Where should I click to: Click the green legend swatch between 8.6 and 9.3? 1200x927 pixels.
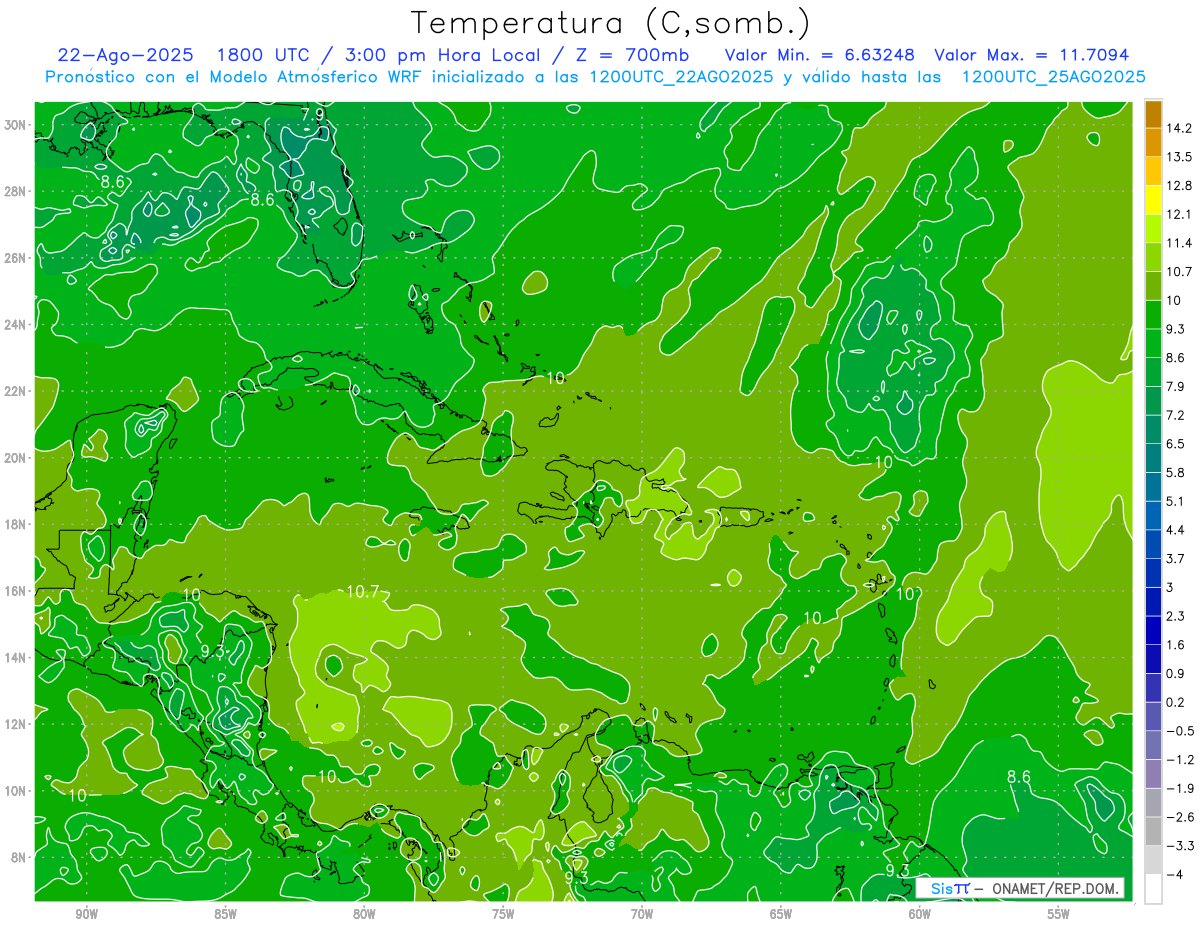click(x=1153, y=342)
